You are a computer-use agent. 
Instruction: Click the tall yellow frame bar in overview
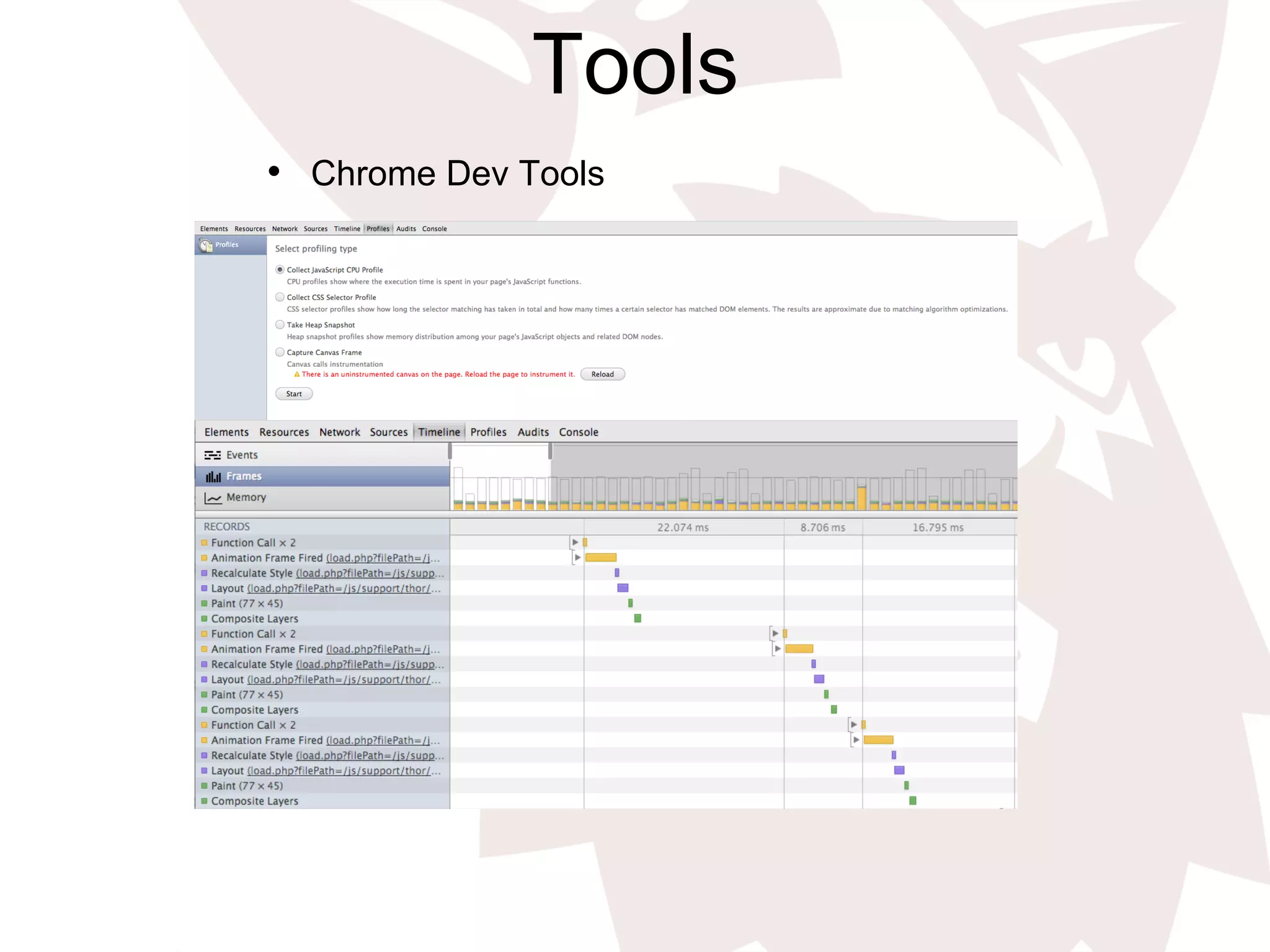861,498
